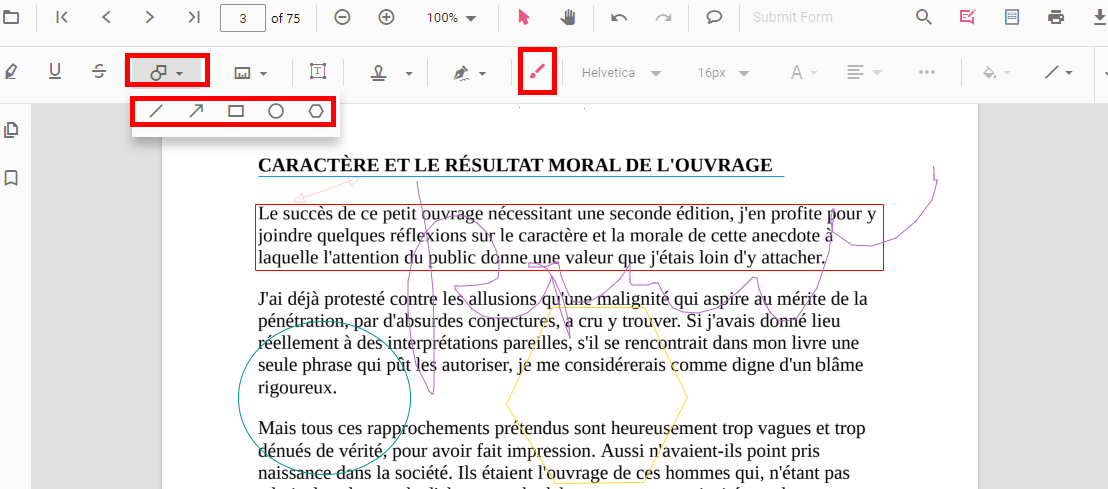Open the measurement annotation dropdown

click(x=250, y=72)
